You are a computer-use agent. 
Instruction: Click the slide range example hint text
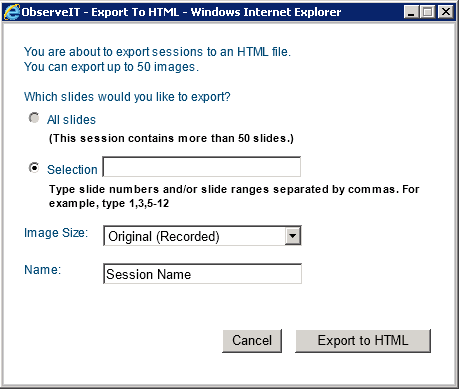click(x=234, y=196)
